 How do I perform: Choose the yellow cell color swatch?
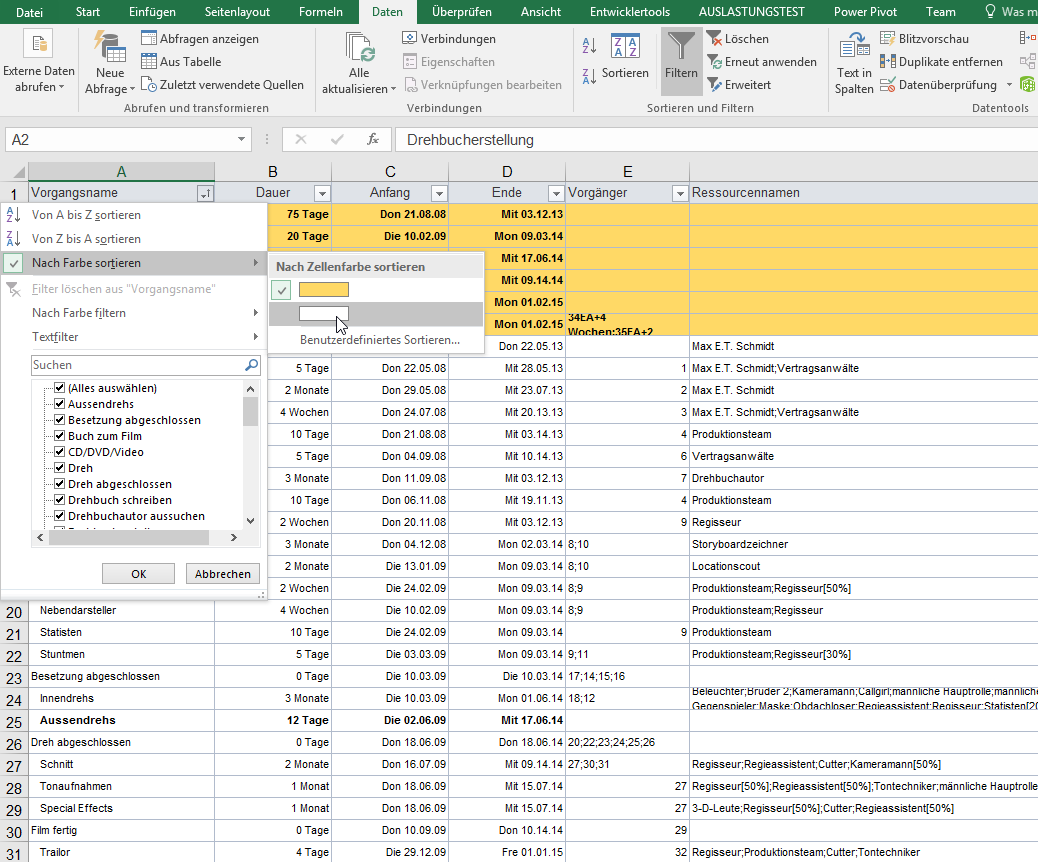(x=324, y=290)
